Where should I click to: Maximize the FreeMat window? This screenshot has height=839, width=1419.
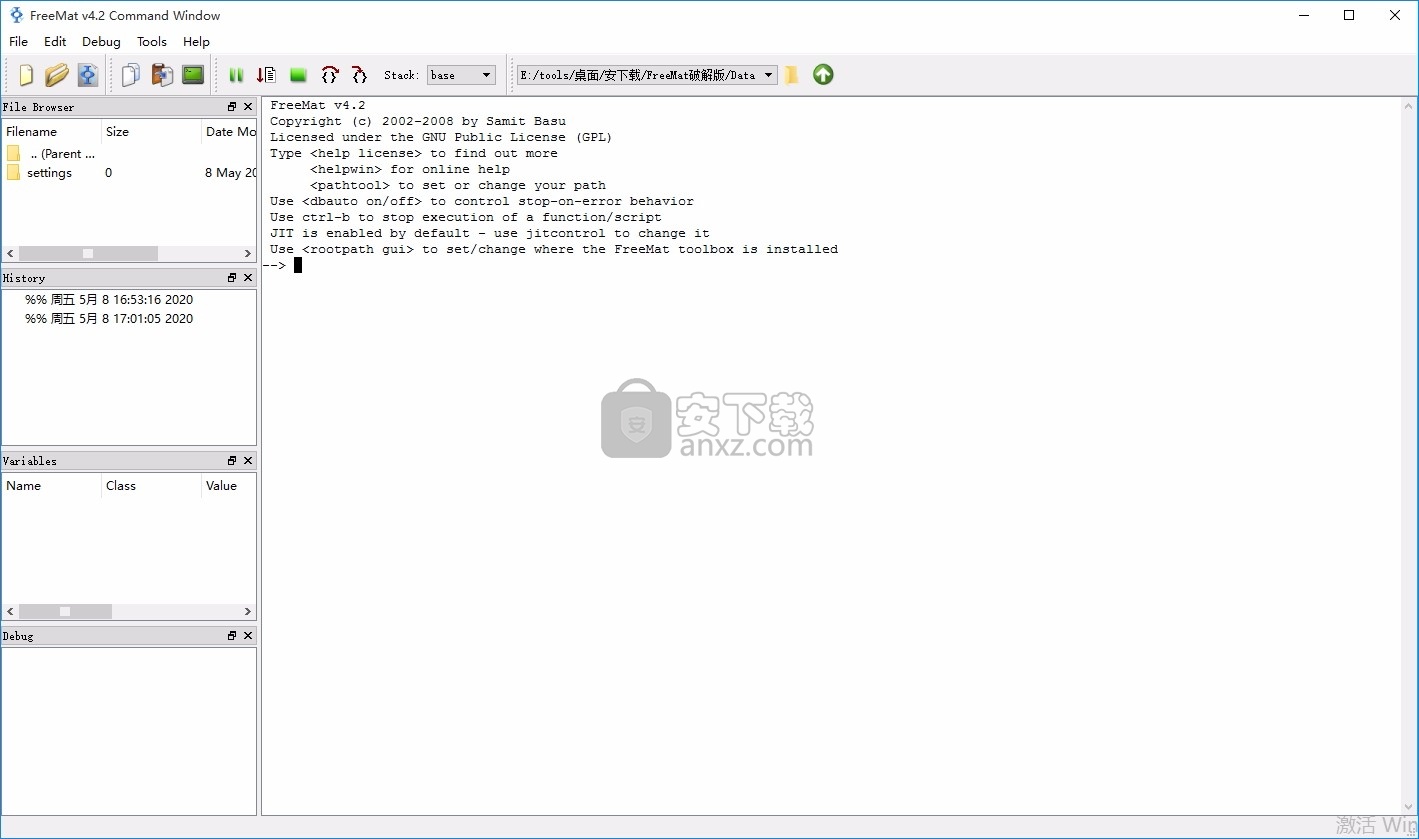pos(1349,15)
